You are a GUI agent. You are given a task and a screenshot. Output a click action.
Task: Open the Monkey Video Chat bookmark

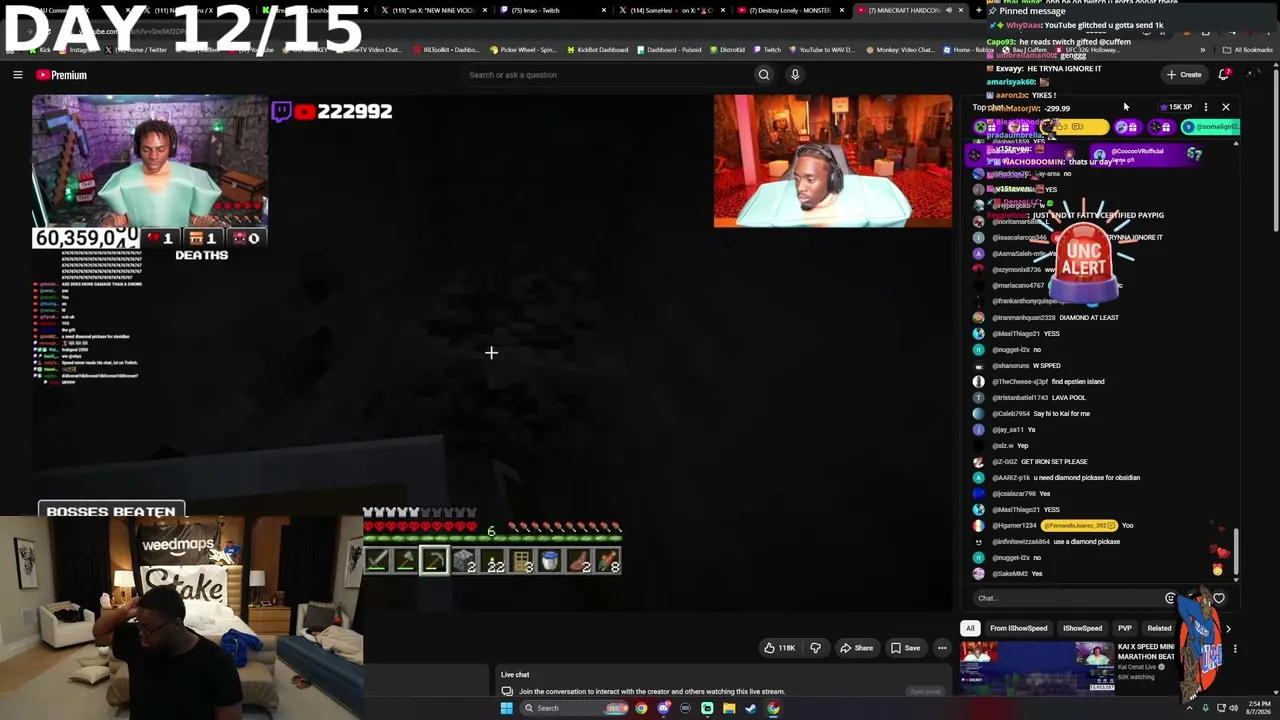(x=899, y=50)
